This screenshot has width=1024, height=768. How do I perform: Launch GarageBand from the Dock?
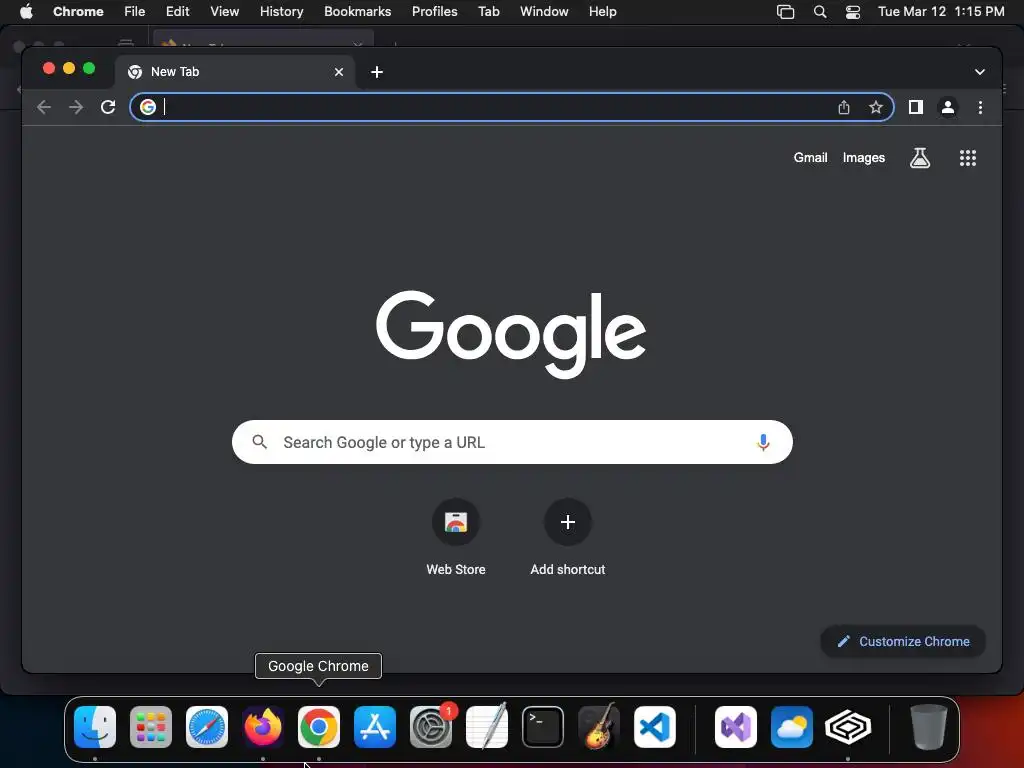(599, 726)
